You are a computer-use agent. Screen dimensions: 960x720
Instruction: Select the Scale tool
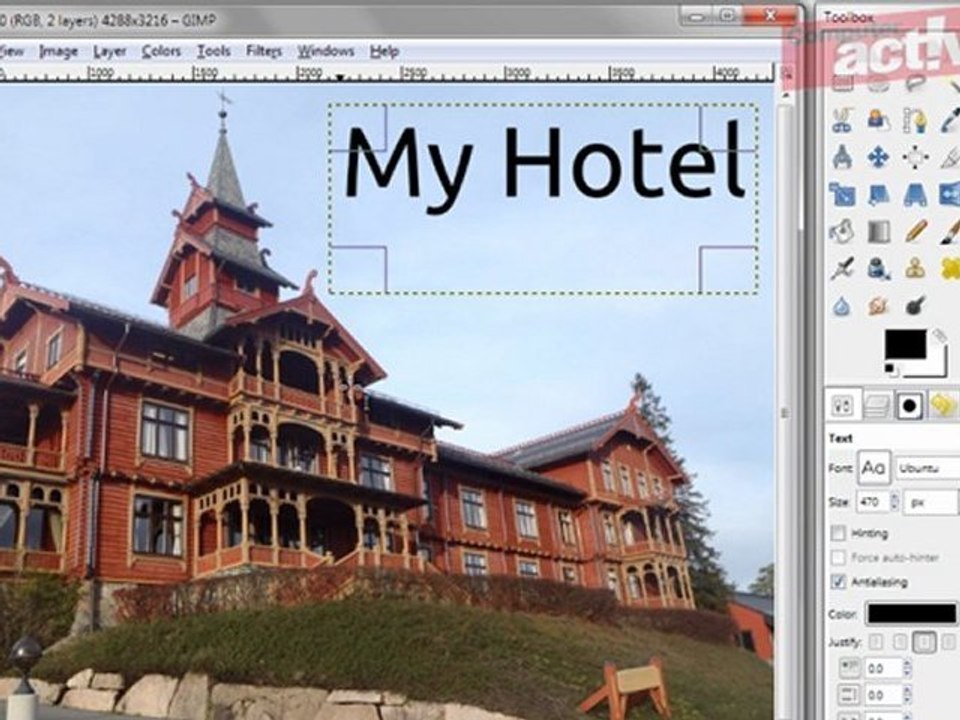[842, 195]
